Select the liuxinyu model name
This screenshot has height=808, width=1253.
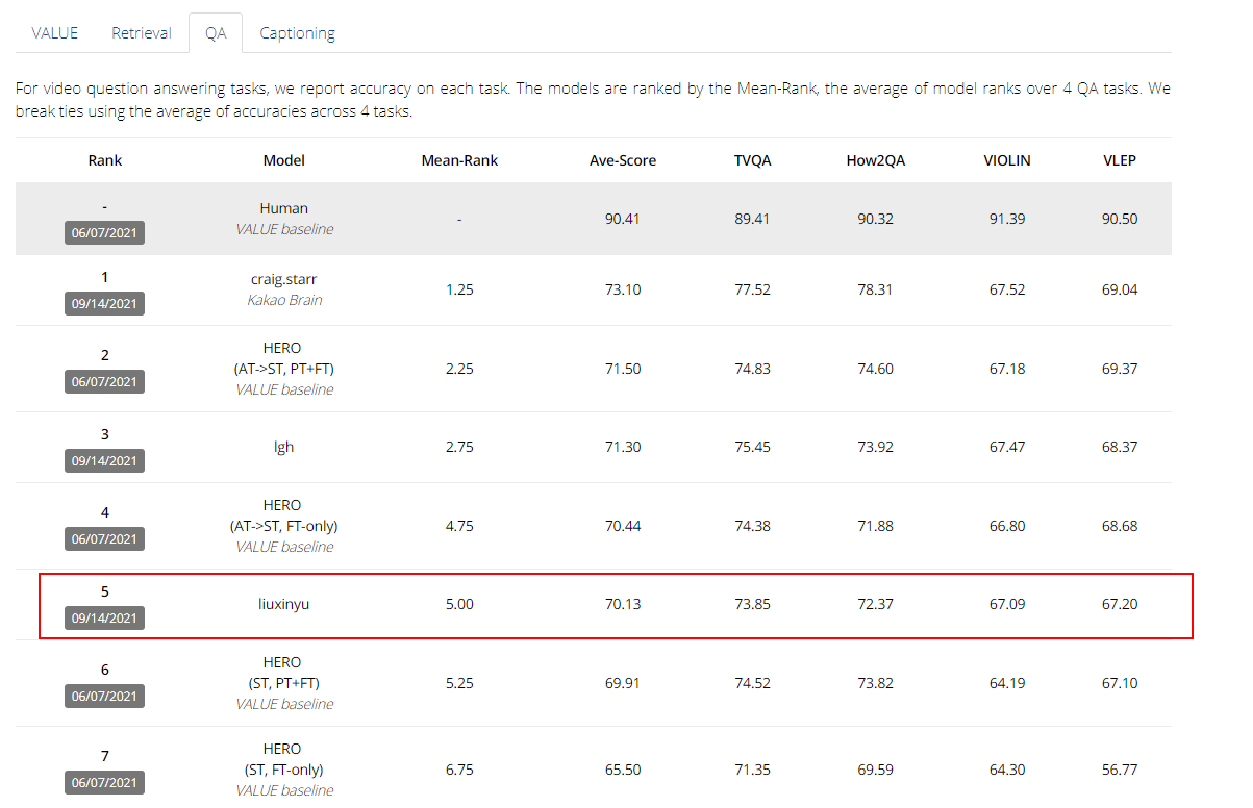point(284,604)
